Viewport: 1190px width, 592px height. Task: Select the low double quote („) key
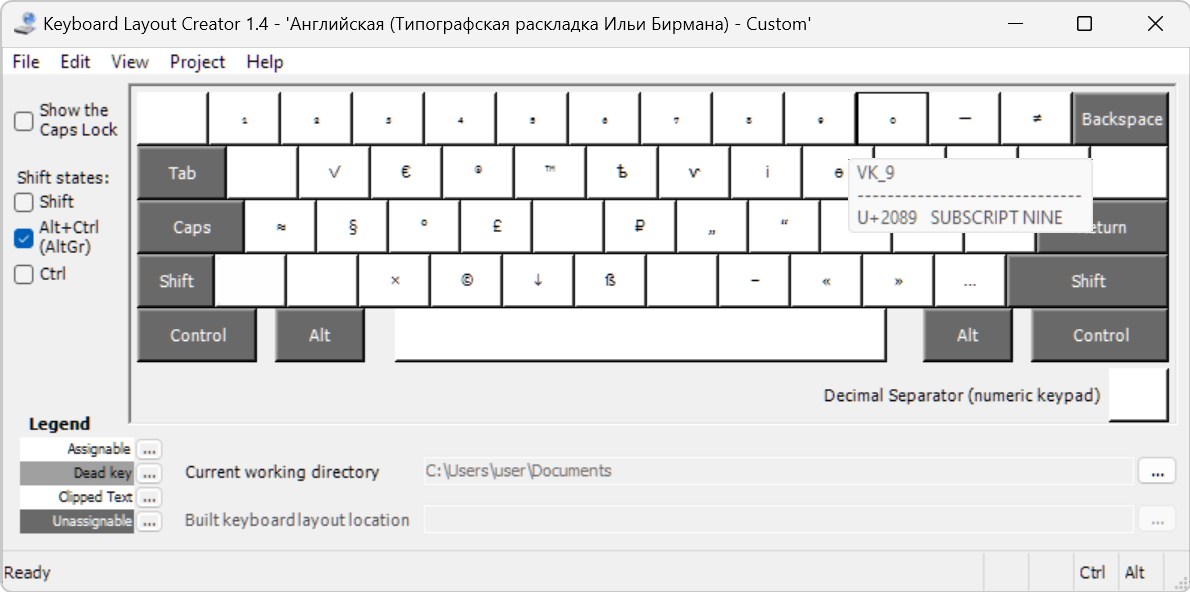click(713, 227)
